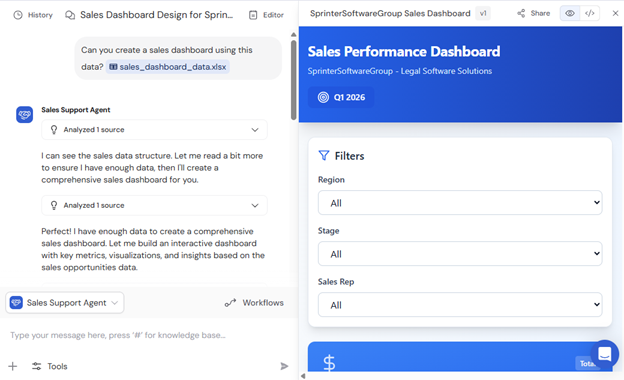624x380 pixels.
Task: Close the dashboard preview panel
Action: click(615, 14)
